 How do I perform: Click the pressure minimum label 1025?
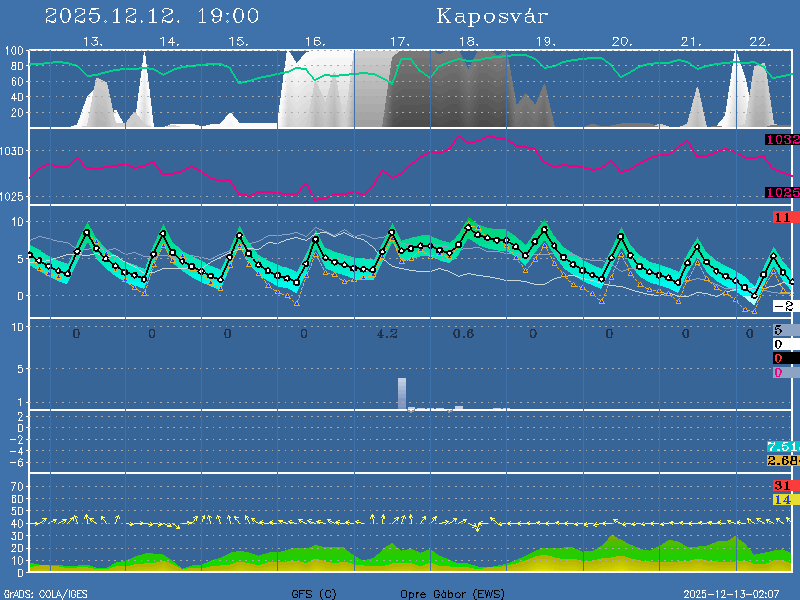tap(782, 192)
